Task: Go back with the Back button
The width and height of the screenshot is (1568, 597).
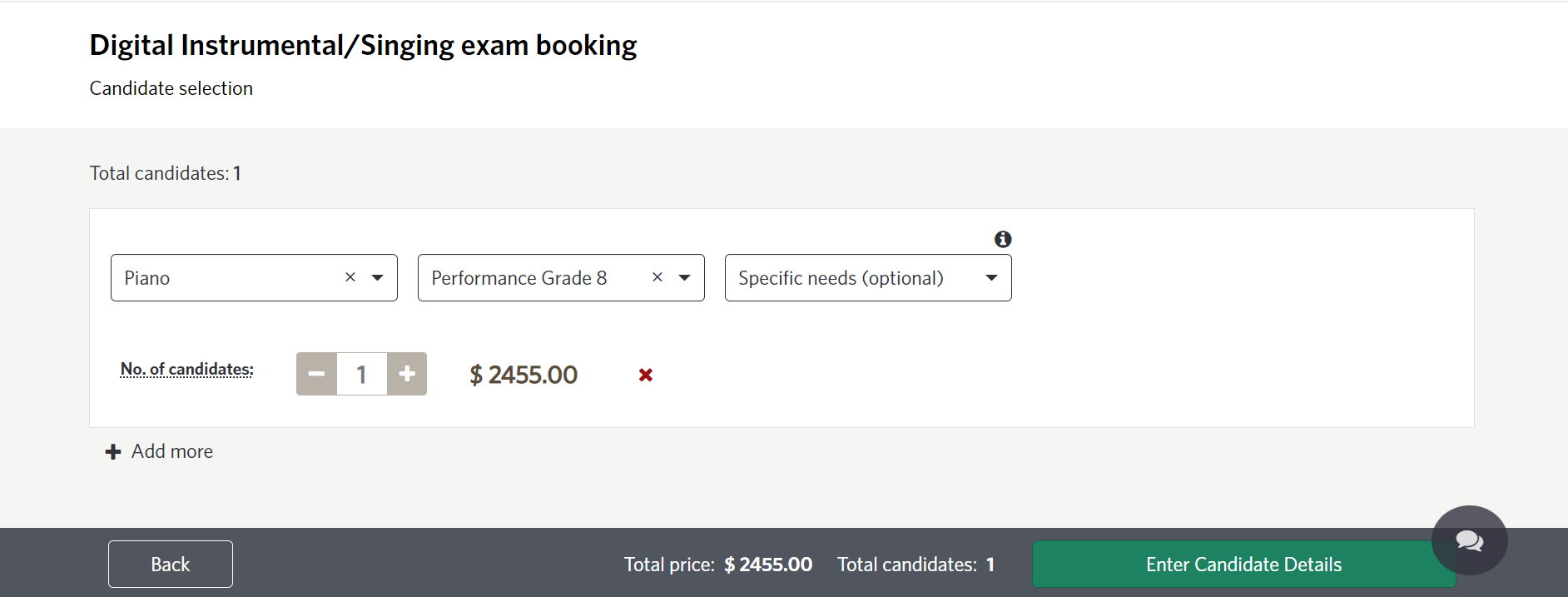Action: (171, 565)
